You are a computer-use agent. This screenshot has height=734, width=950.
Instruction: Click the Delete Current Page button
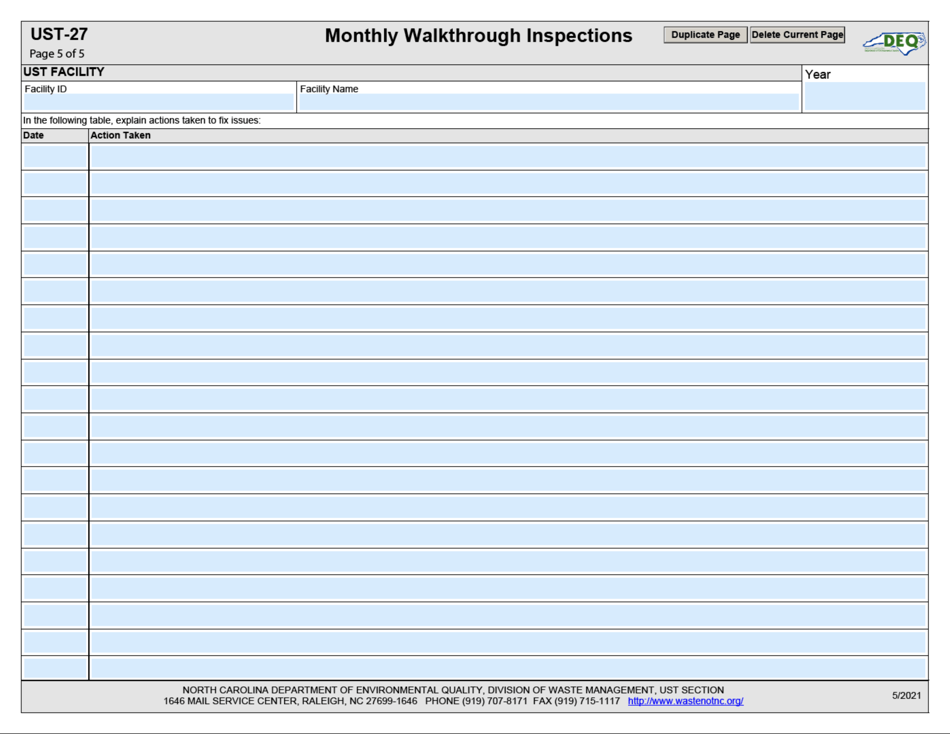pyautogui.click(x=797, y=33)
